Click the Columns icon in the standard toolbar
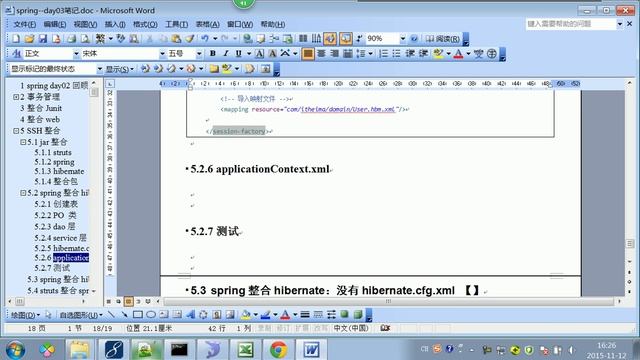This screenshot has height=360, width=640. (303, 39)
